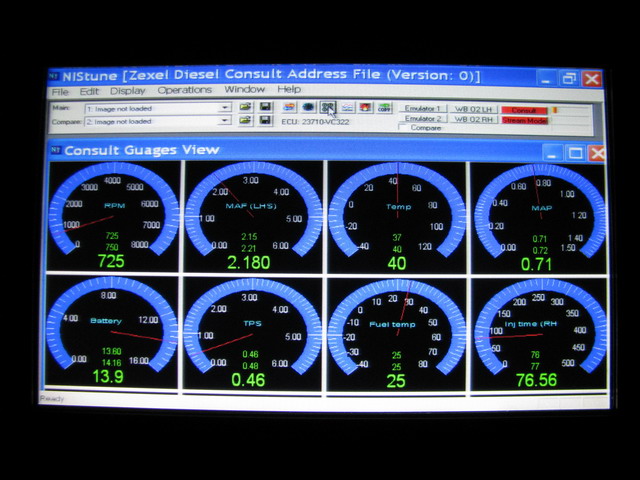Open file icon in the Main row
The image size is (640, 480).
pyautogui.click(x=245, y=107)
